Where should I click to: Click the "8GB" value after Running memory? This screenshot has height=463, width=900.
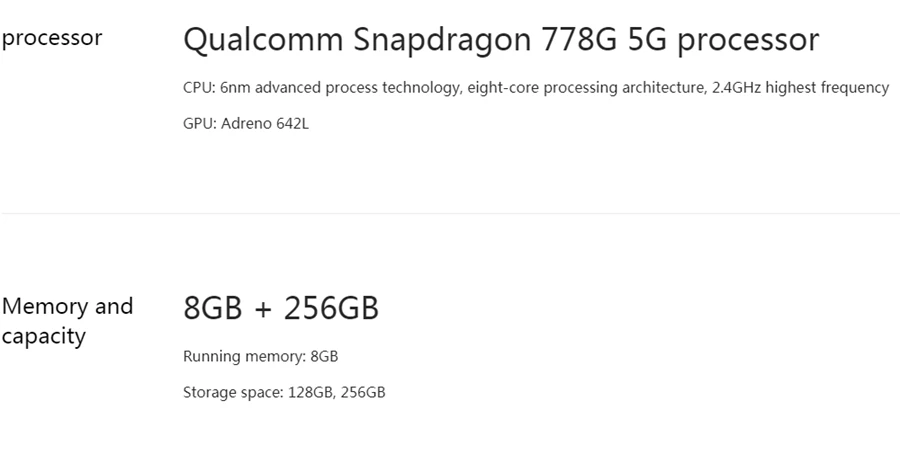(324, 356)
